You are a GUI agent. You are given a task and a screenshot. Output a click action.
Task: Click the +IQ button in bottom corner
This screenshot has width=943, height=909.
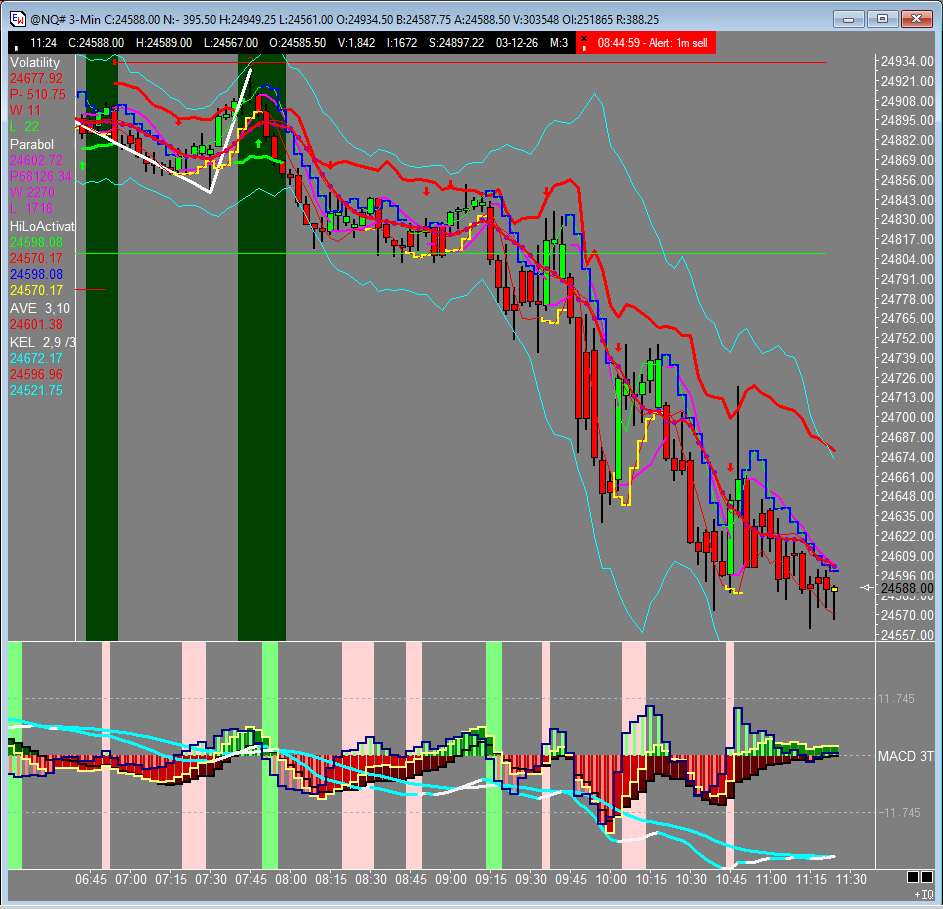click(x=924, y=893)
